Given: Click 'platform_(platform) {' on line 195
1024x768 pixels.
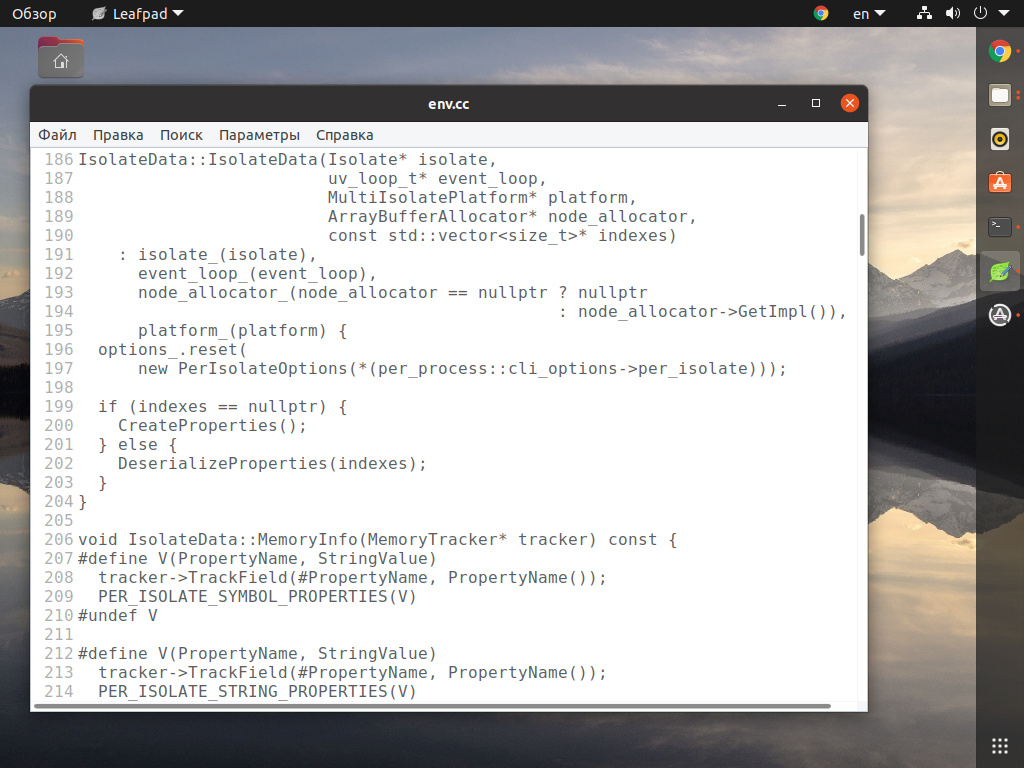Looking at the screenshot, I should (x=242, y=330).
